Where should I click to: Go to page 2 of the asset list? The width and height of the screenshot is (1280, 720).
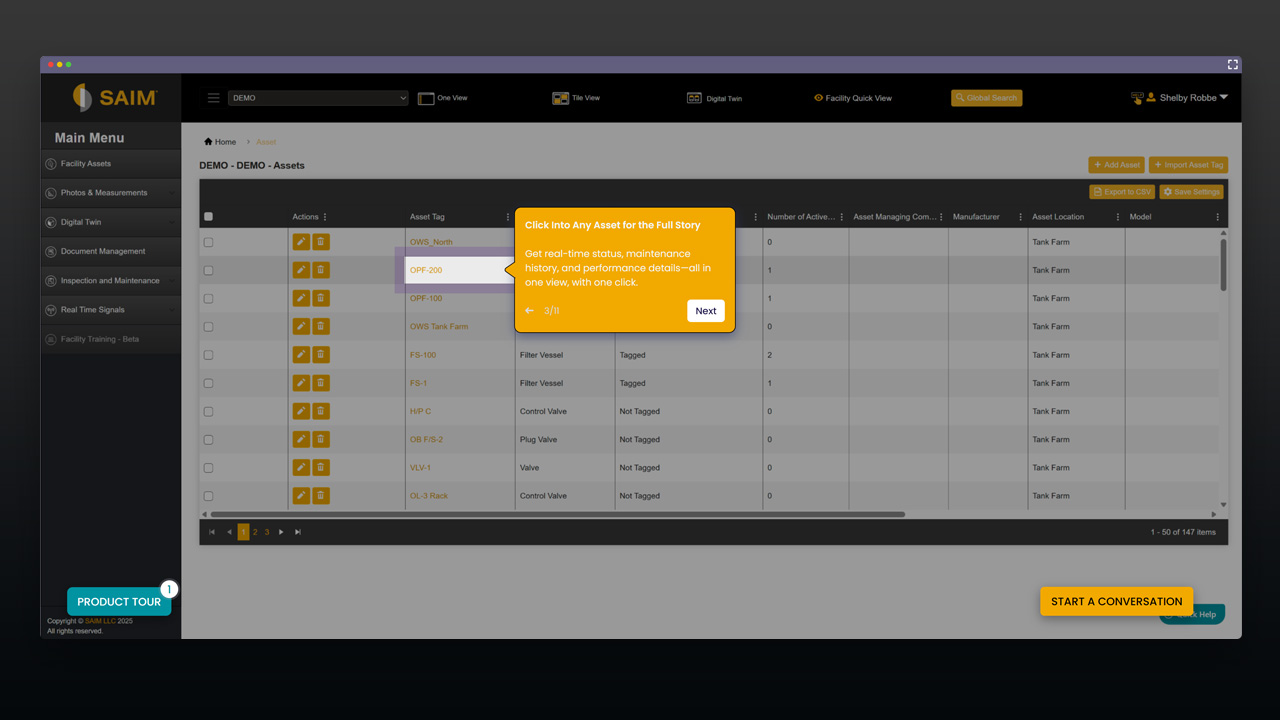pos(255,531)
